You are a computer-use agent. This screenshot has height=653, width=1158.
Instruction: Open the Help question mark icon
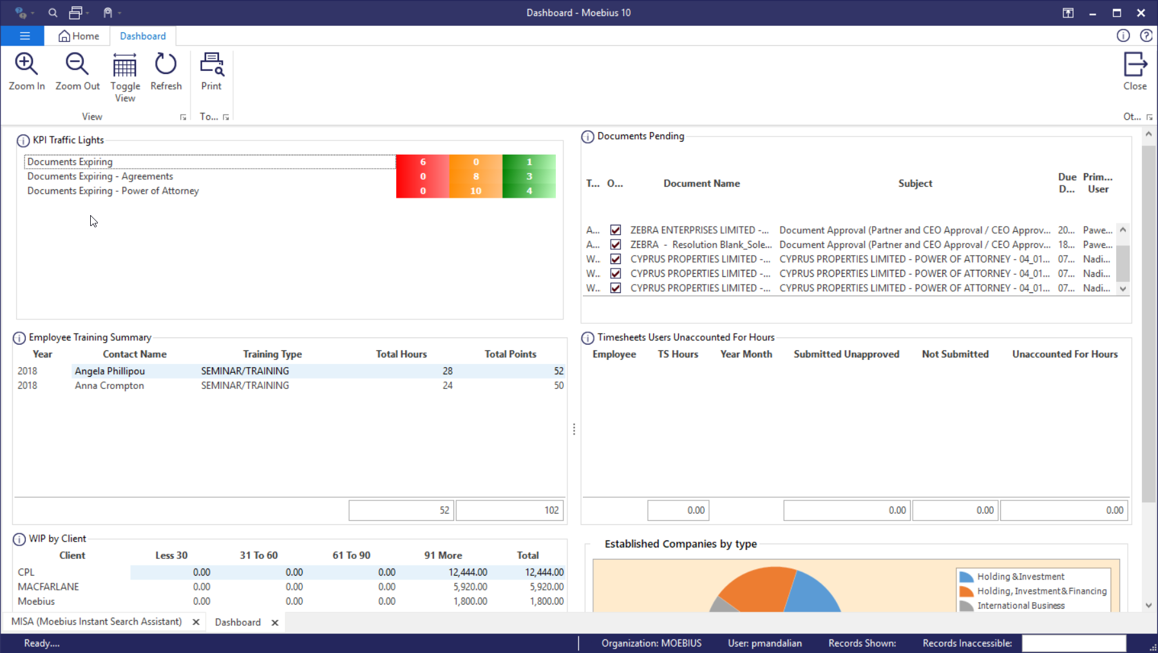click(1146, 35)
